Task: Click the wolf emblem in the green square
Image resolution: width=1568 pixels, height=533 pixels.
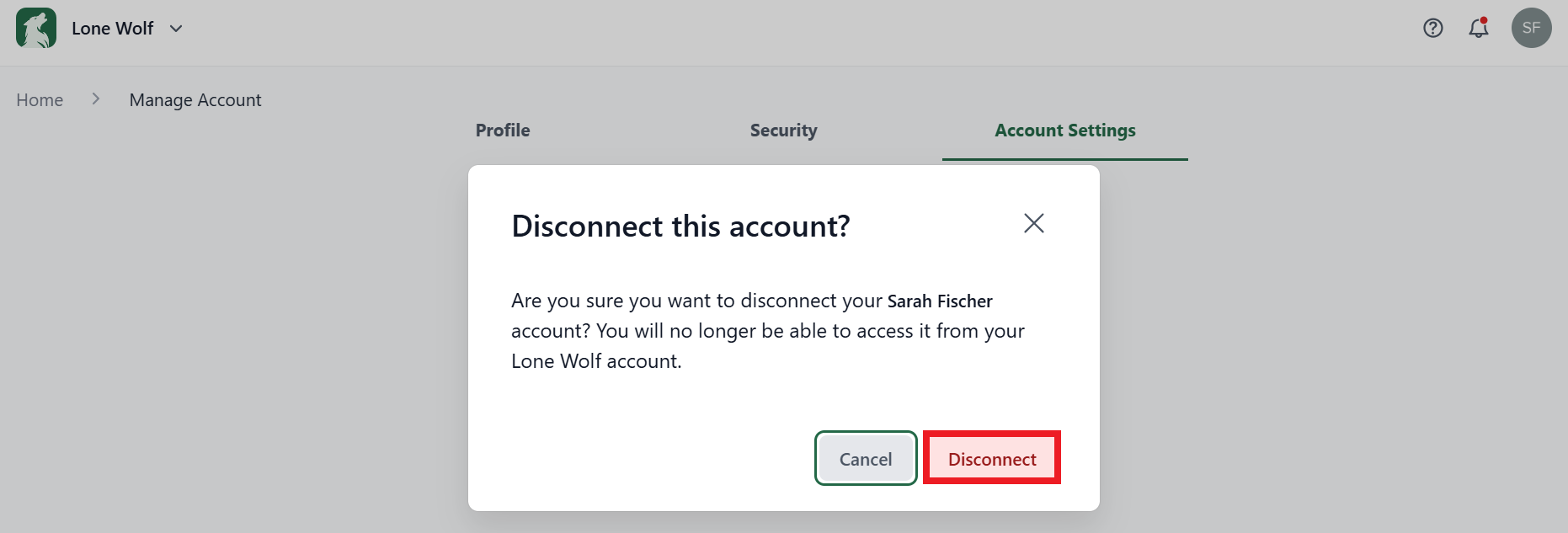Action: click(35, 28)
